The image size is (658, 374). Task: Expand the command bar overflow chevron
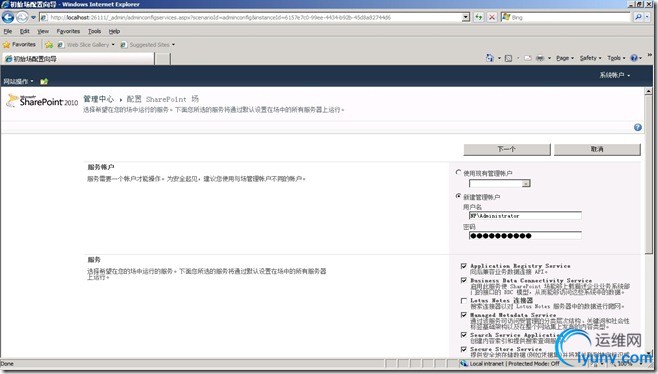(x=650, y=55)
